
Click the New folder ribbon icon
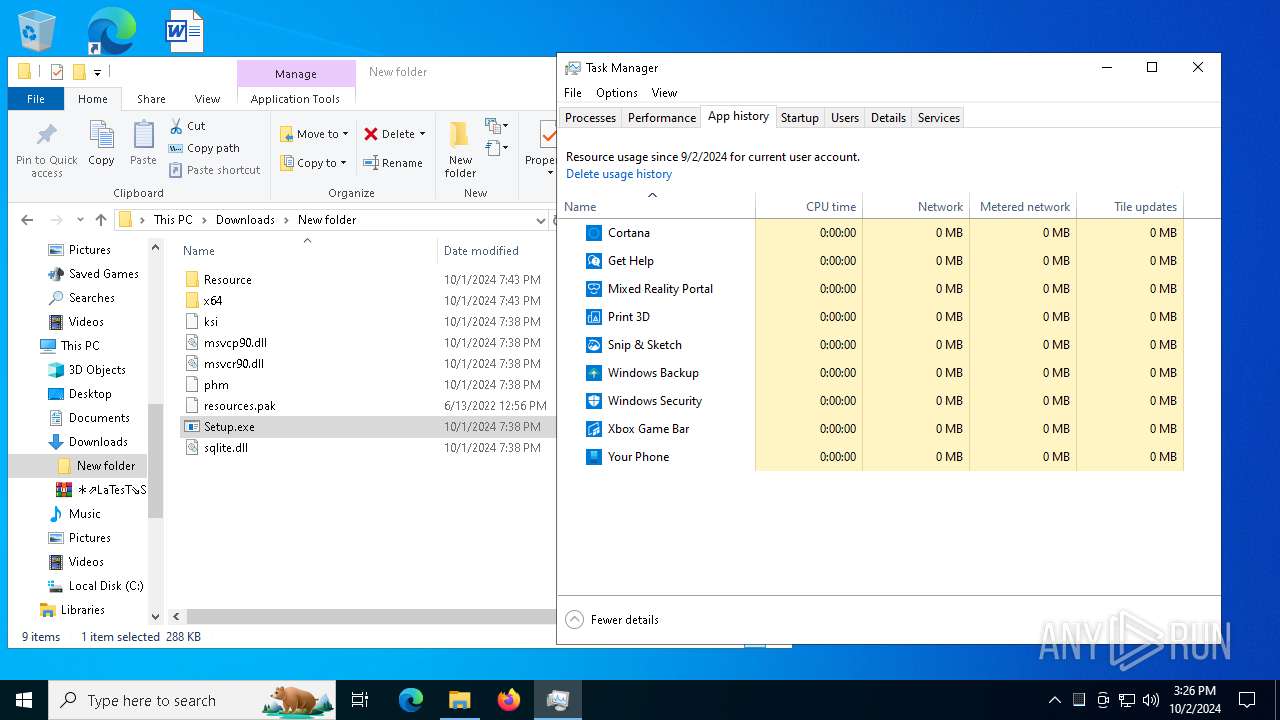(460, 135)
